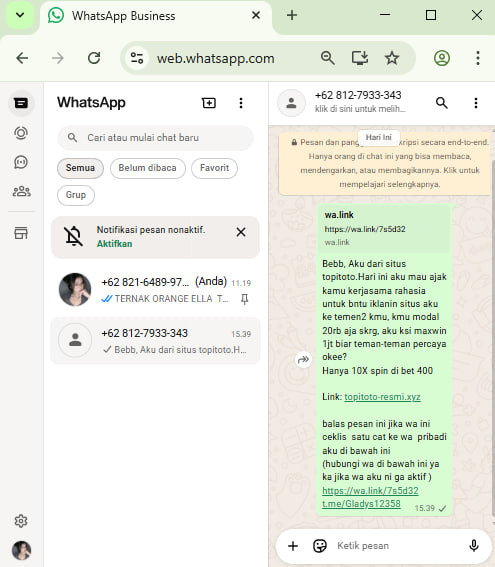Bookmark this page with star icon

392,58
